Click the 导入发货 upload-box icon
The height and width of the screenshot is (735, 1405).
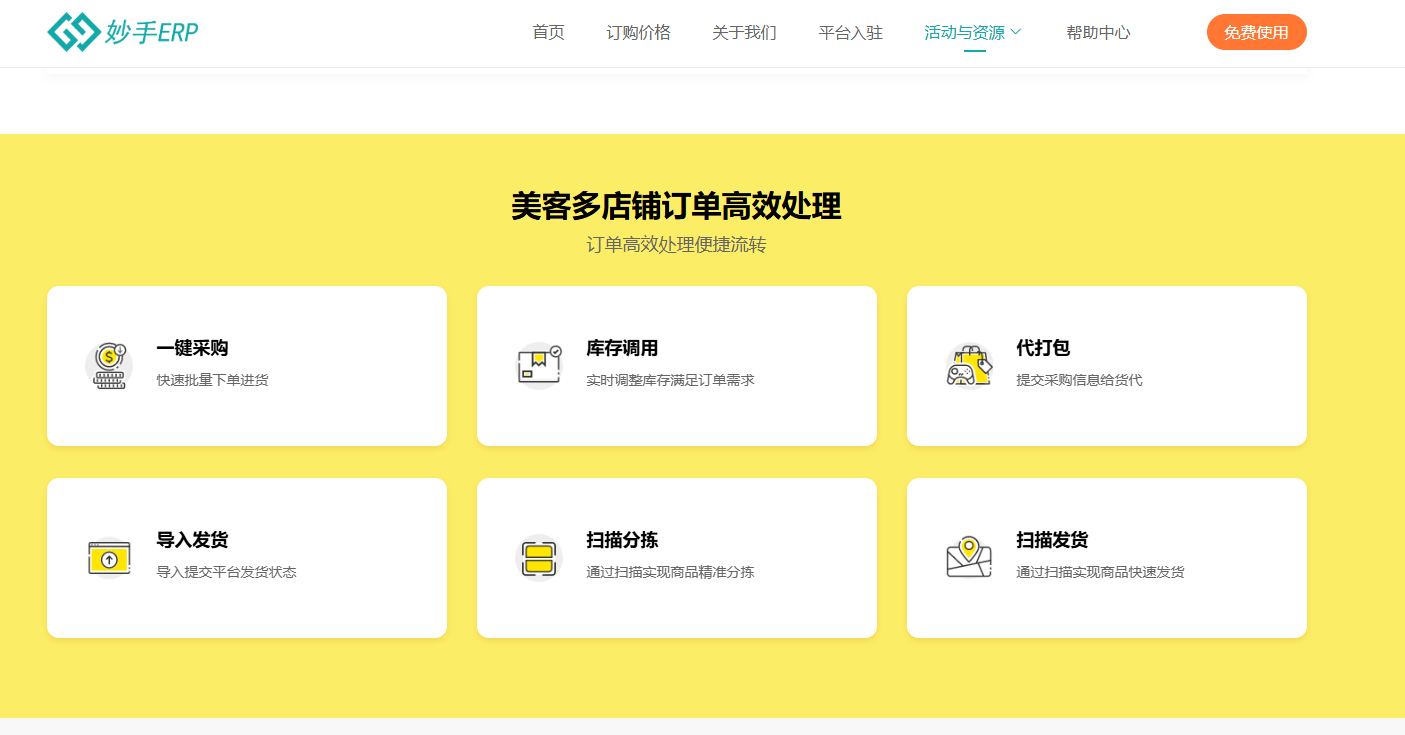109,557
